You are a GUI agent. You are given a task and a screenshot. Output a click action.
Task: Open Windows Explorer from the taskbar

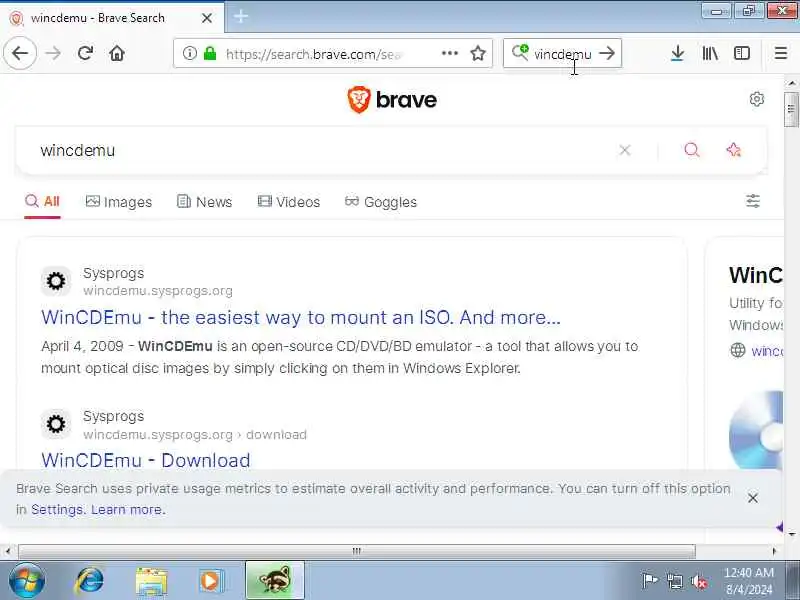click(151, 581)
